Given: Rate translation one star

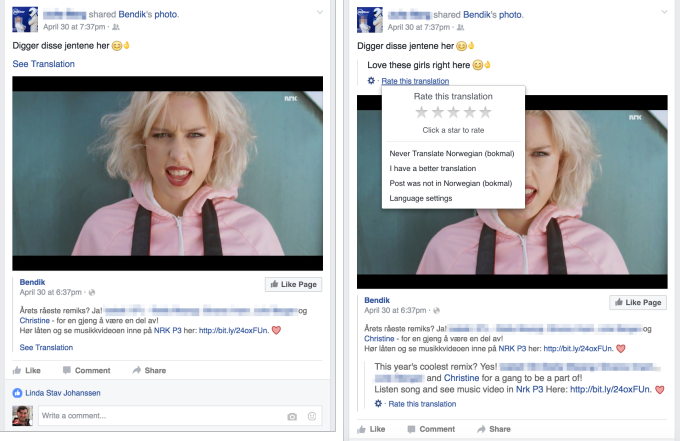Looking at the screenshot, I should (x=422, y=112).
